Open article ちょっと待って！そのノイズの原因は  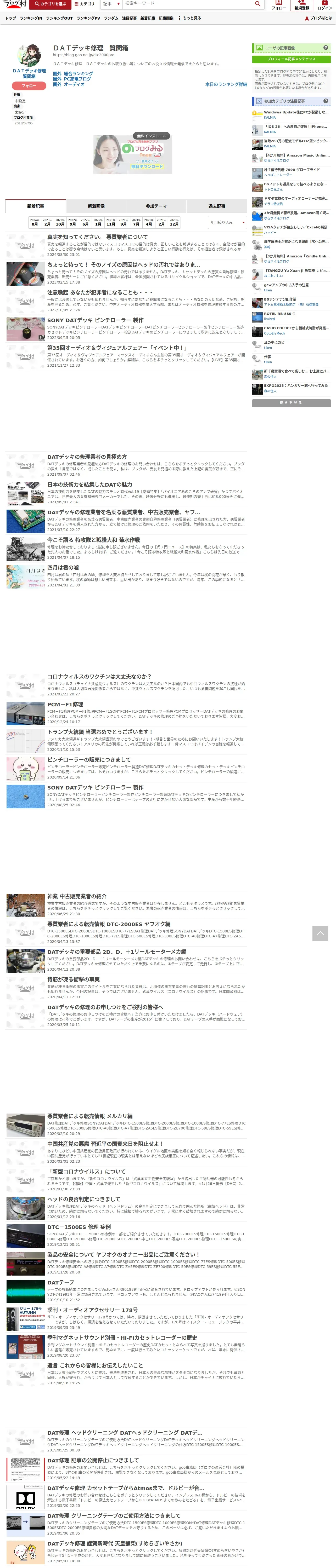point(124,265)
